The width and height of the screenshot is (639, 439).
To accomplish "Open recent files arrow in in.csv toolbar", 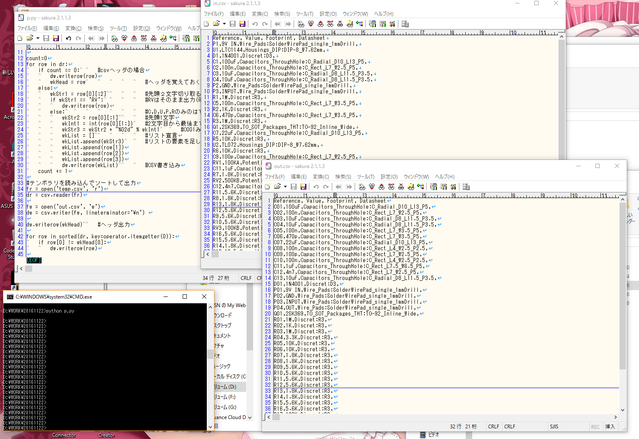I will [224, 24].
